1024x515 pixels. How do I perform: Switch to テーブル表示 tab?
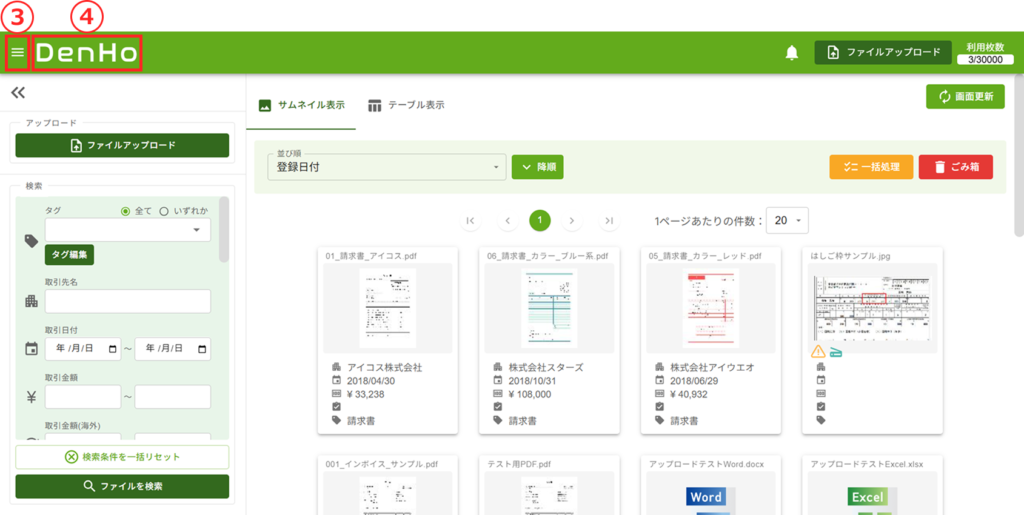[x=406, y=105]
